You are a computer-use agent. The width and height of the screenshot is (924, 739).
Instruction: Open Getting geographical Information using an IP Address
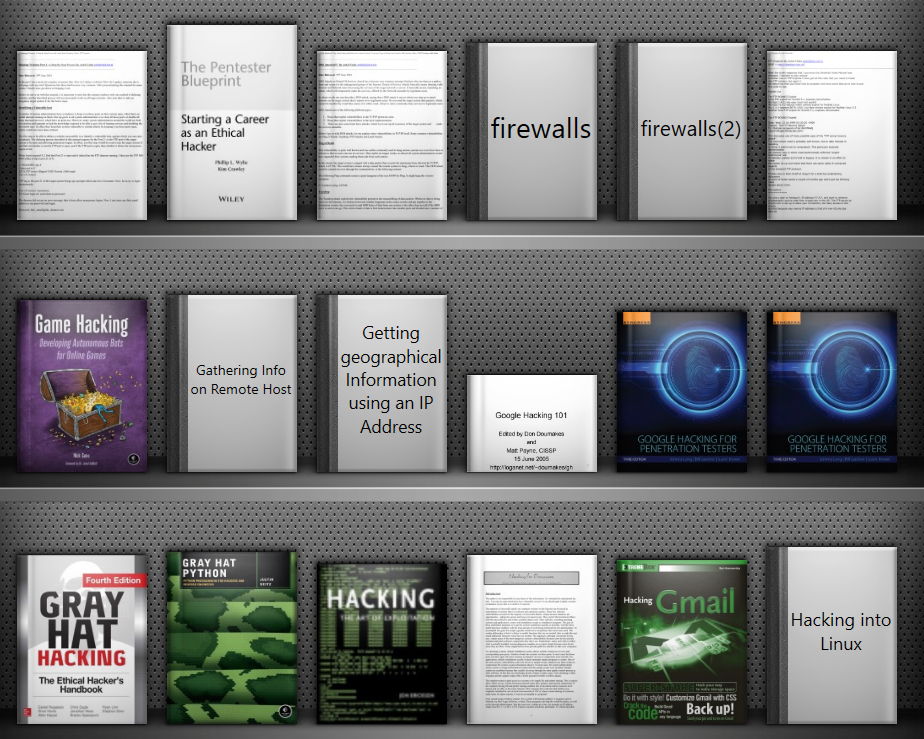point(382,384)
